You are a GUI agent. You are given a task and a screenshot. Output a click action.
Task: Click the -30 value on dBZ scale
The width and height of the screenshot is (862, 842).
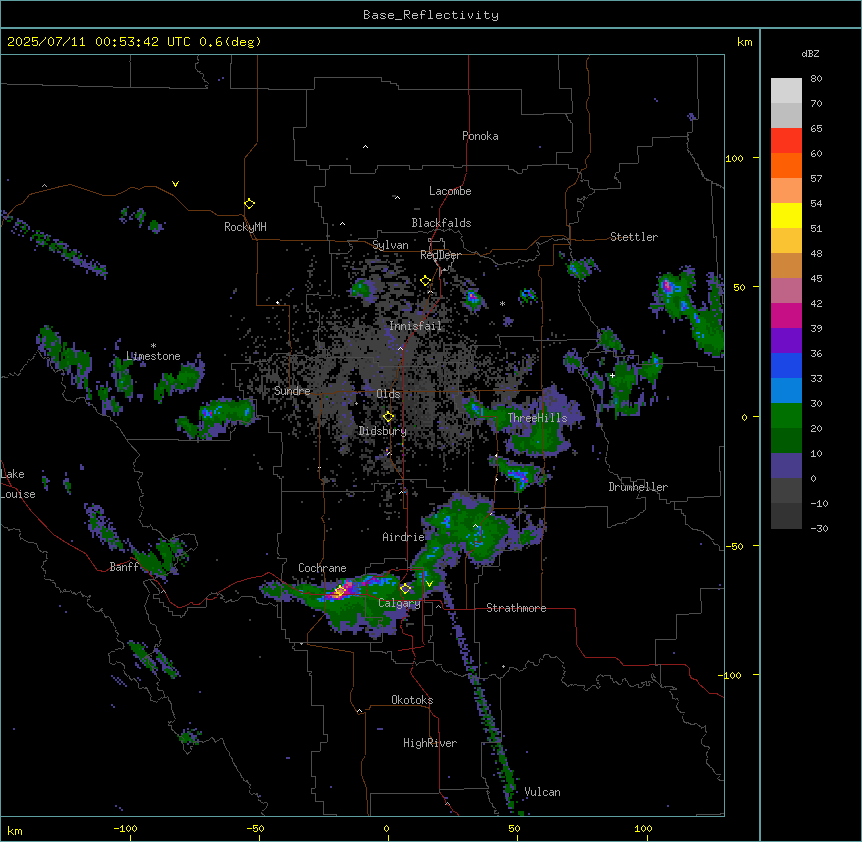tap(819, 528)
